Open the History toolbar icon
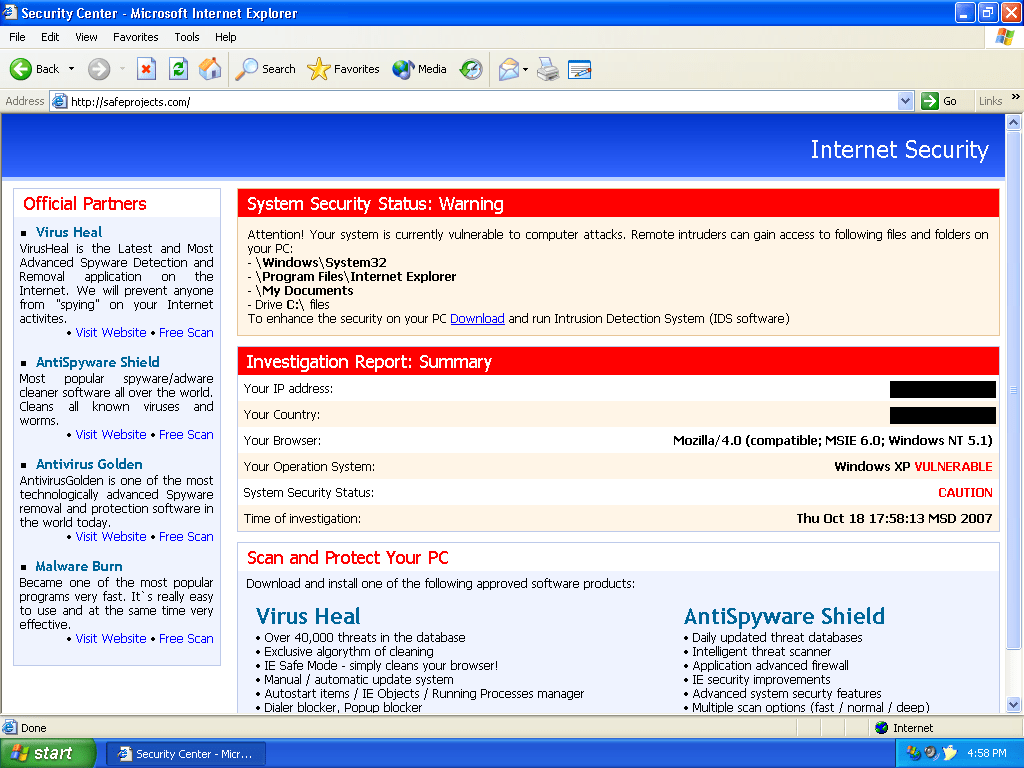The image size is (1024, 768). click(x=471, y=69)
